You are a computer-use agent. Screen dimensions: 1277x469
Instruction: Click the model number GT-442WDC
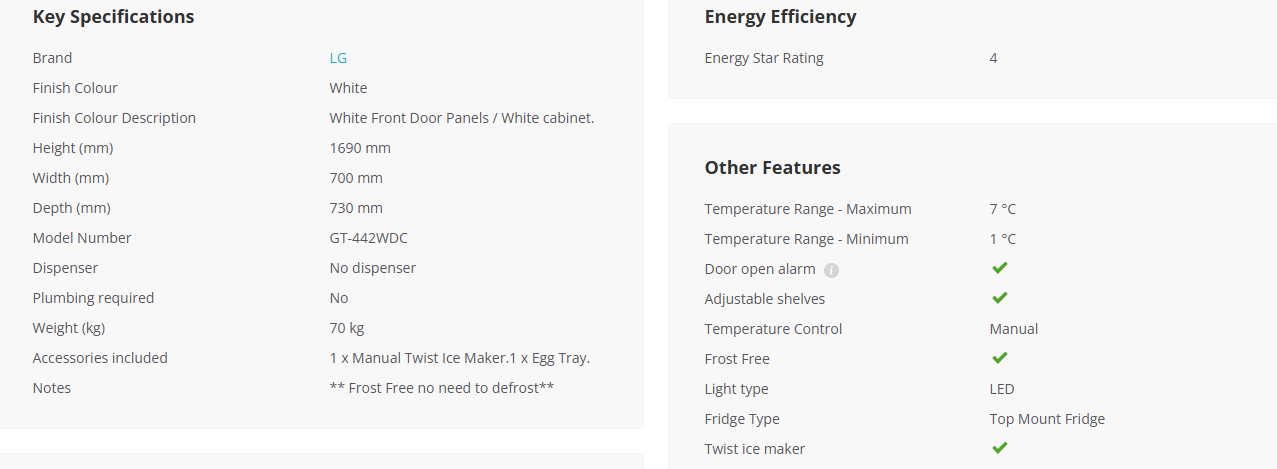[368, 238]
